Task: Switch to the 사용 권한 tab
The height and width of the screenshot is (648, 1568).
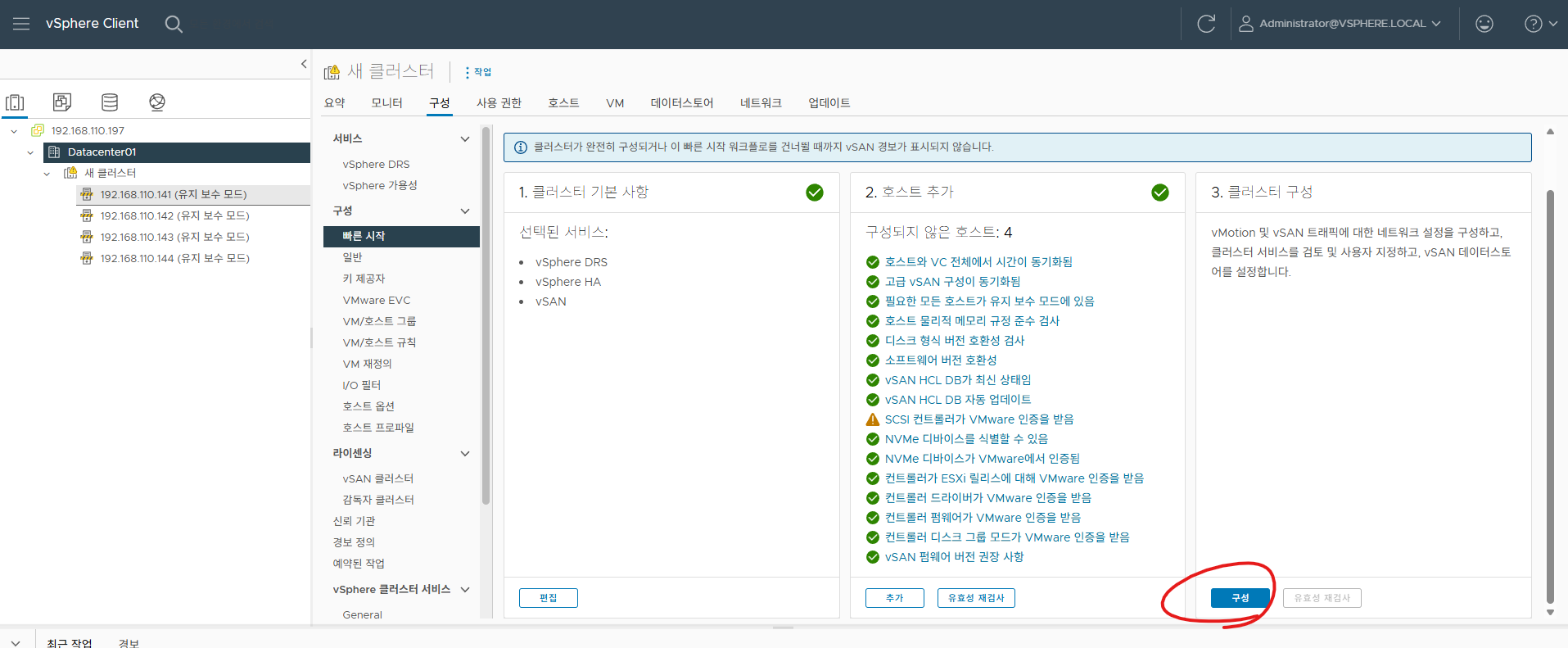Action: point(499,102)
